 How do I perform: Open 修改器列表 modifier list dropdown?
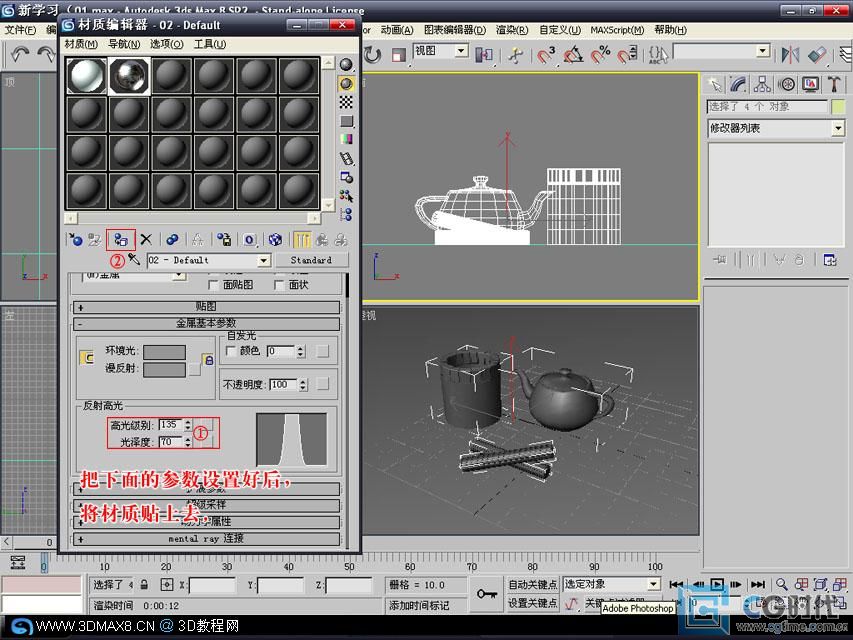tap(838, 128)
